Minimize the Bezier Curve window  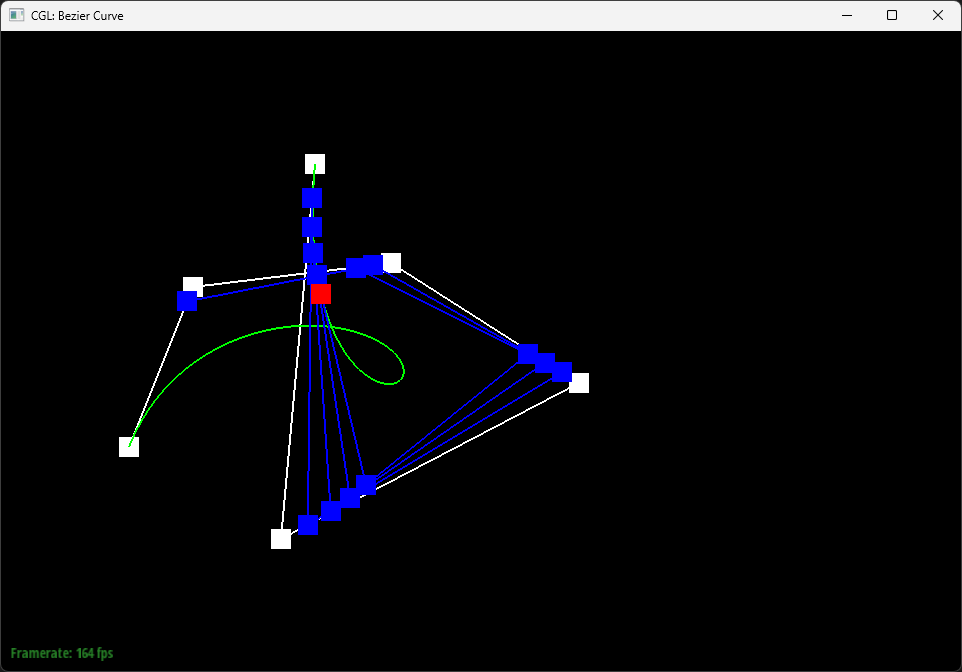(x=847, y=15)
